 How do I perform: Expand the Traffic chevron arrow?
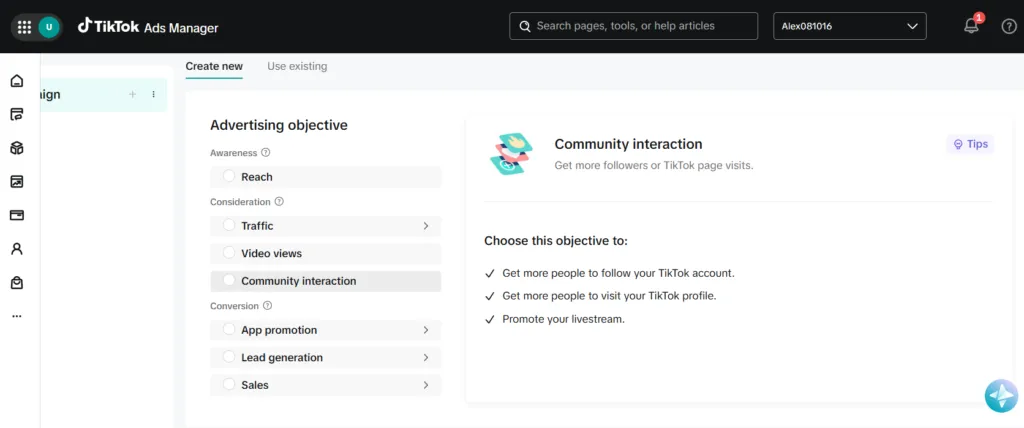[x=426, y=225]
